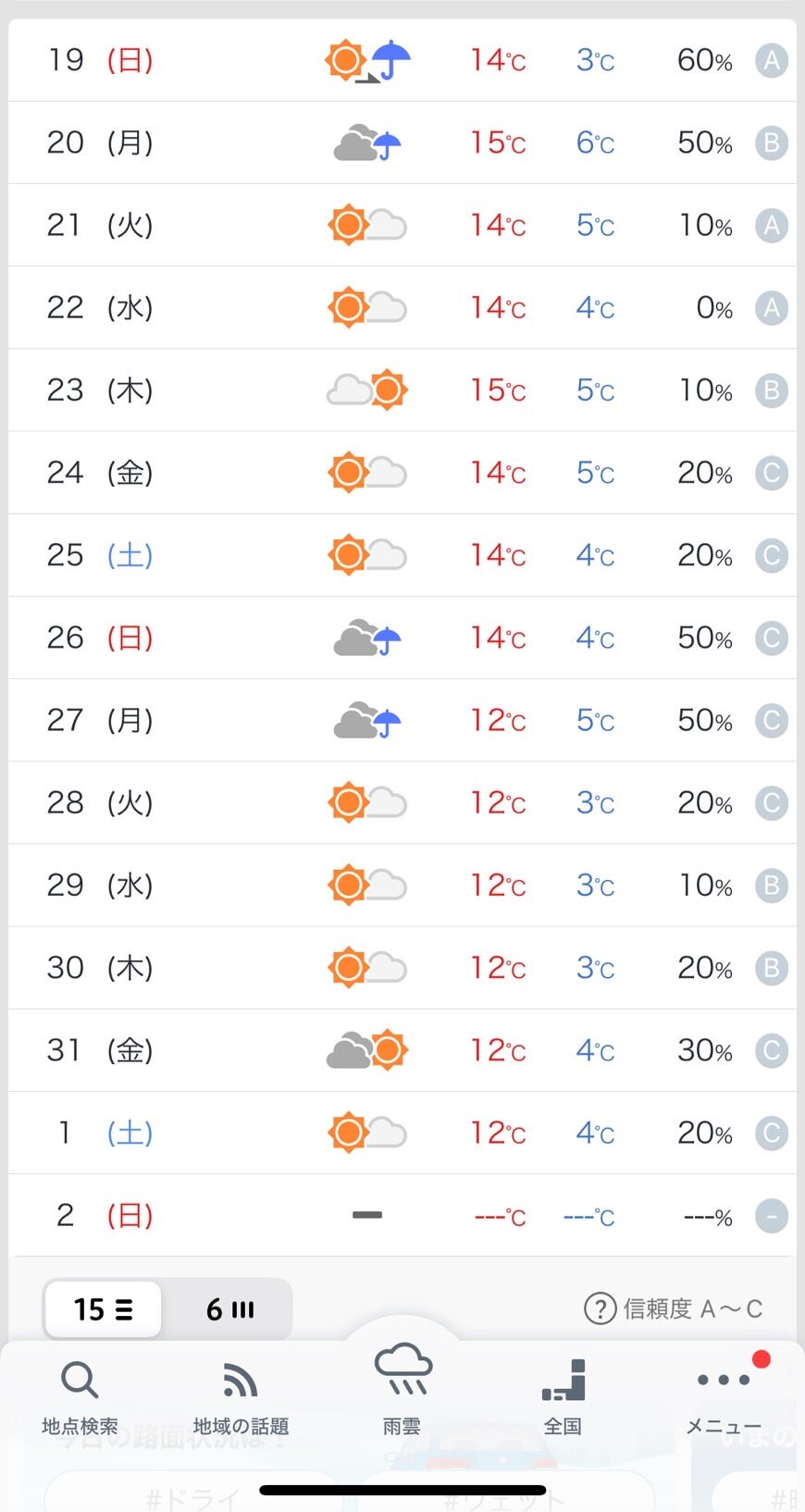Select the 22 (水) date label
This screenshot has width=805, height=1512.
pos(100,307)
